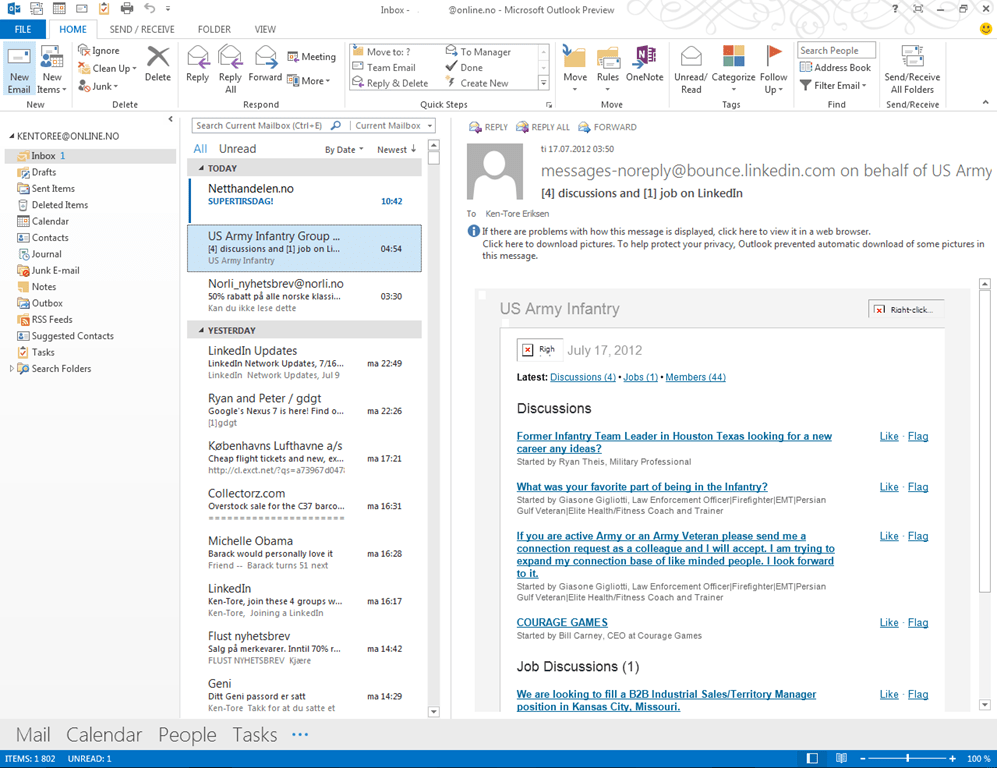Screen dimensions: 997x768
Task: Open the Discussions (4) link
Action: click(582, 377)
